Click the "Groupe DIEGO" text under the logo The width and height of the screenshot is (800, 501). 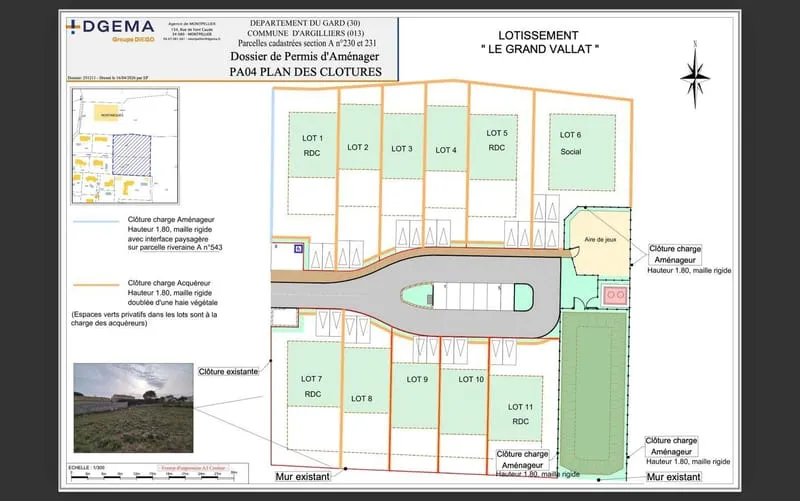(x=133, y=39)
